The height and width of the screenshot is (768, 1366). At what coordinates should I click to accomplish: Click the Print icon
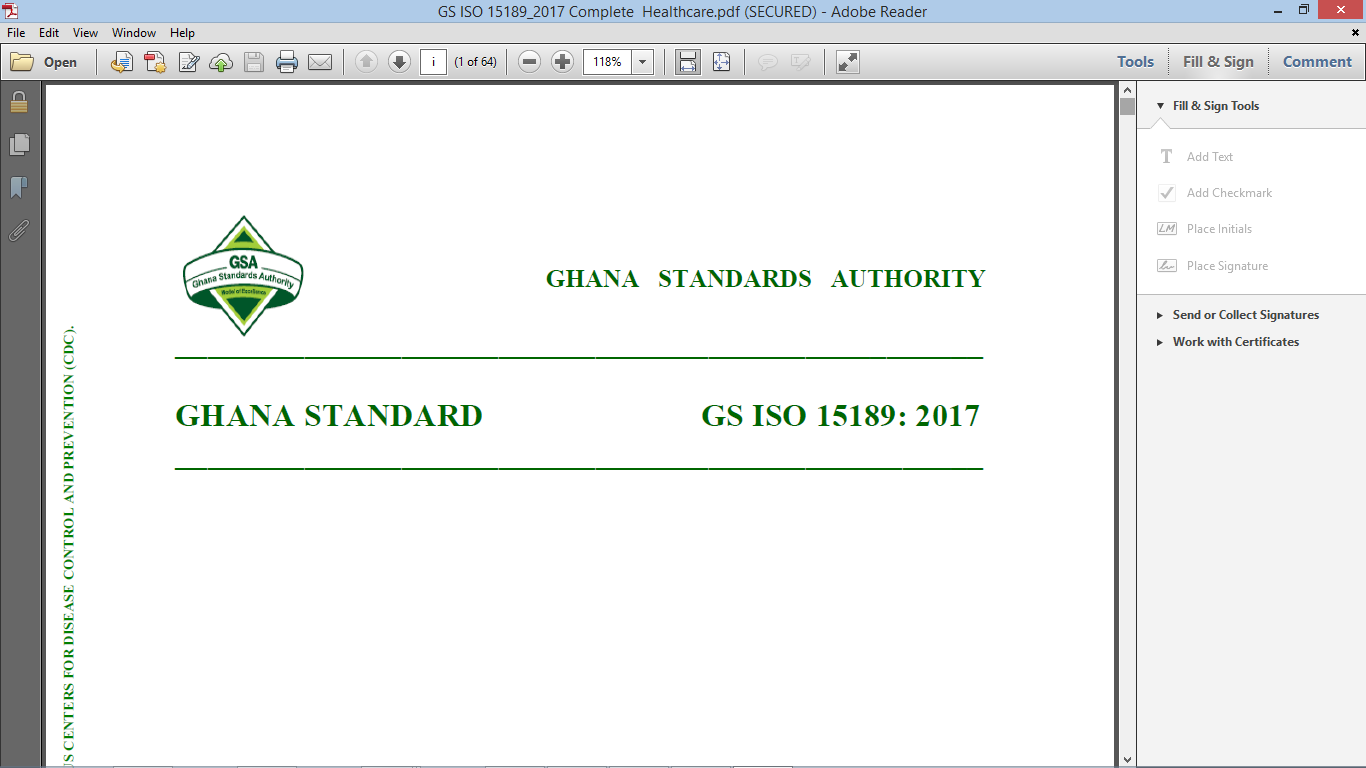(x=287, y=62)
